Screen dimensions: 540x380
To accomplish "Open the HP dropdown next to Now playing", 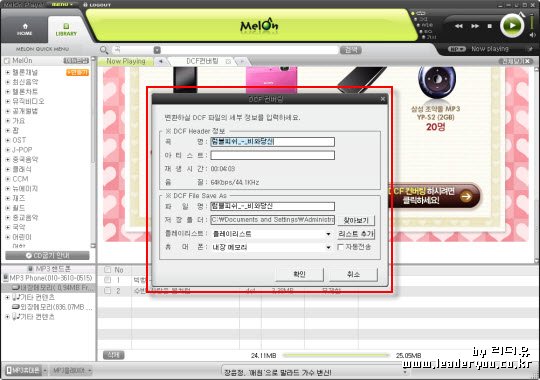I will point(457,49).
